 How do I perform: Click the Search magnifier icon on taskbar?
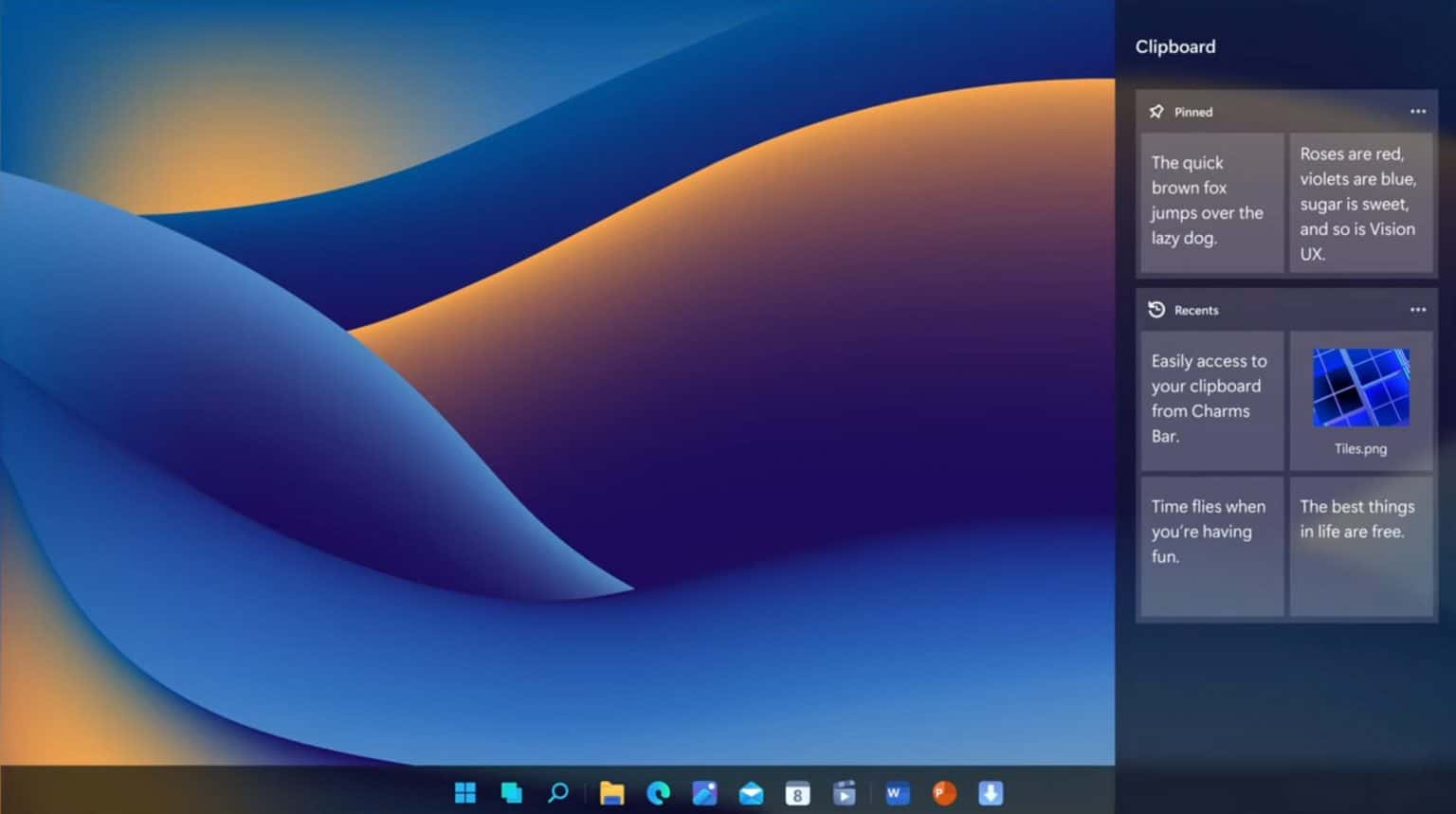[558, 792]
